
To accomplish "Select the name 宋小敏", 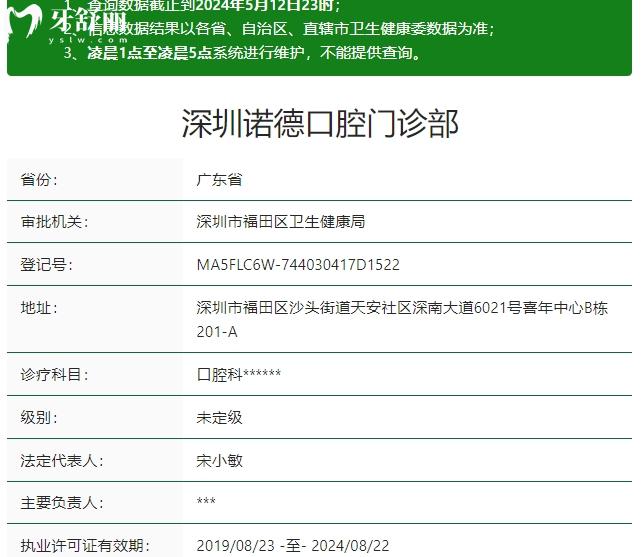I will [219, 461].
